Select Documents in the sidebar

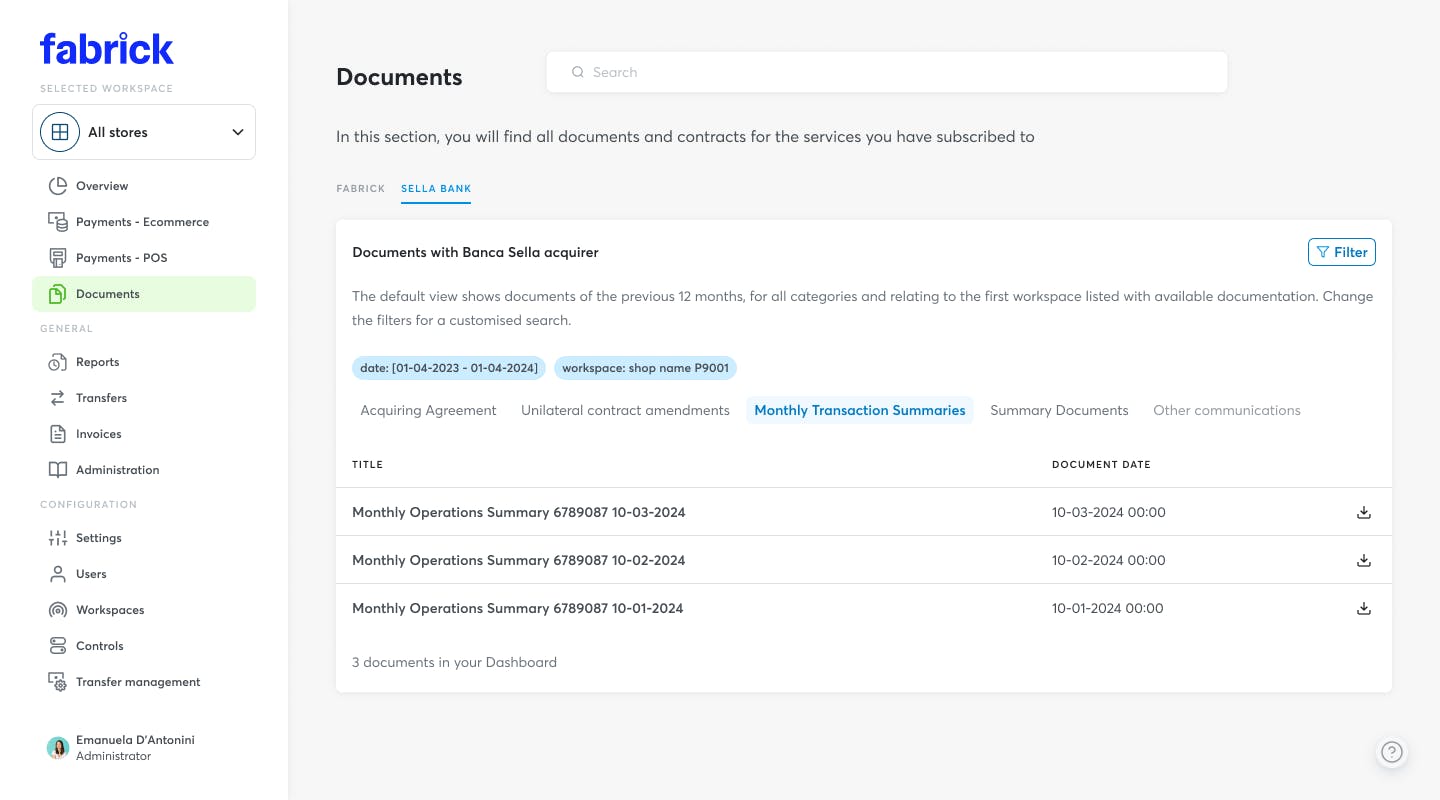(144, 294)
